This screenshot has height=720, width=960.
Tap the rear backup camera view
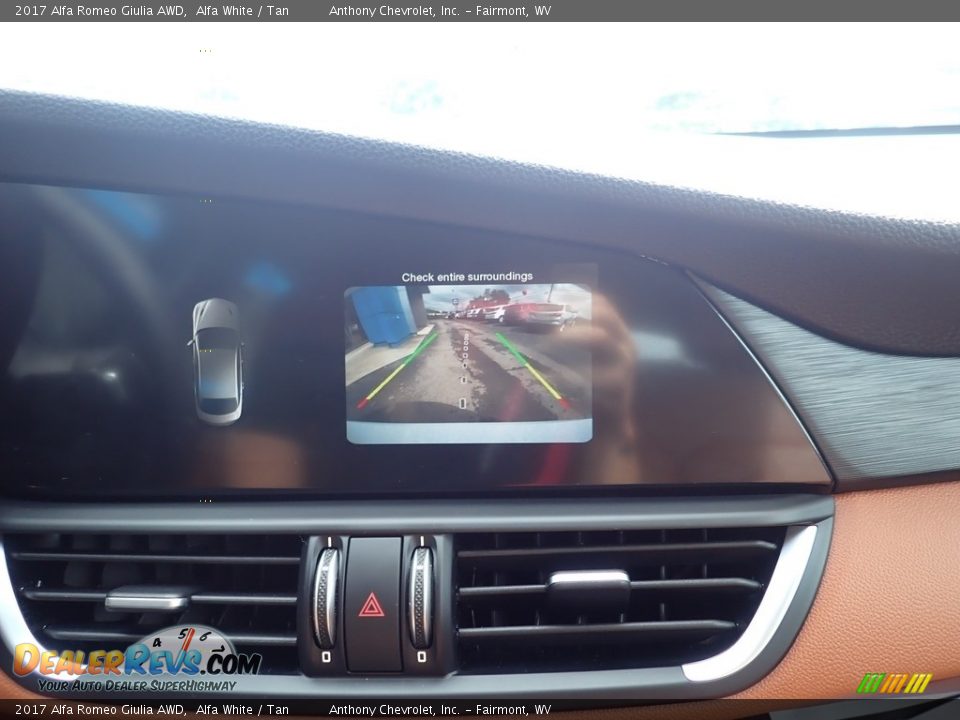tap(469, 363)
